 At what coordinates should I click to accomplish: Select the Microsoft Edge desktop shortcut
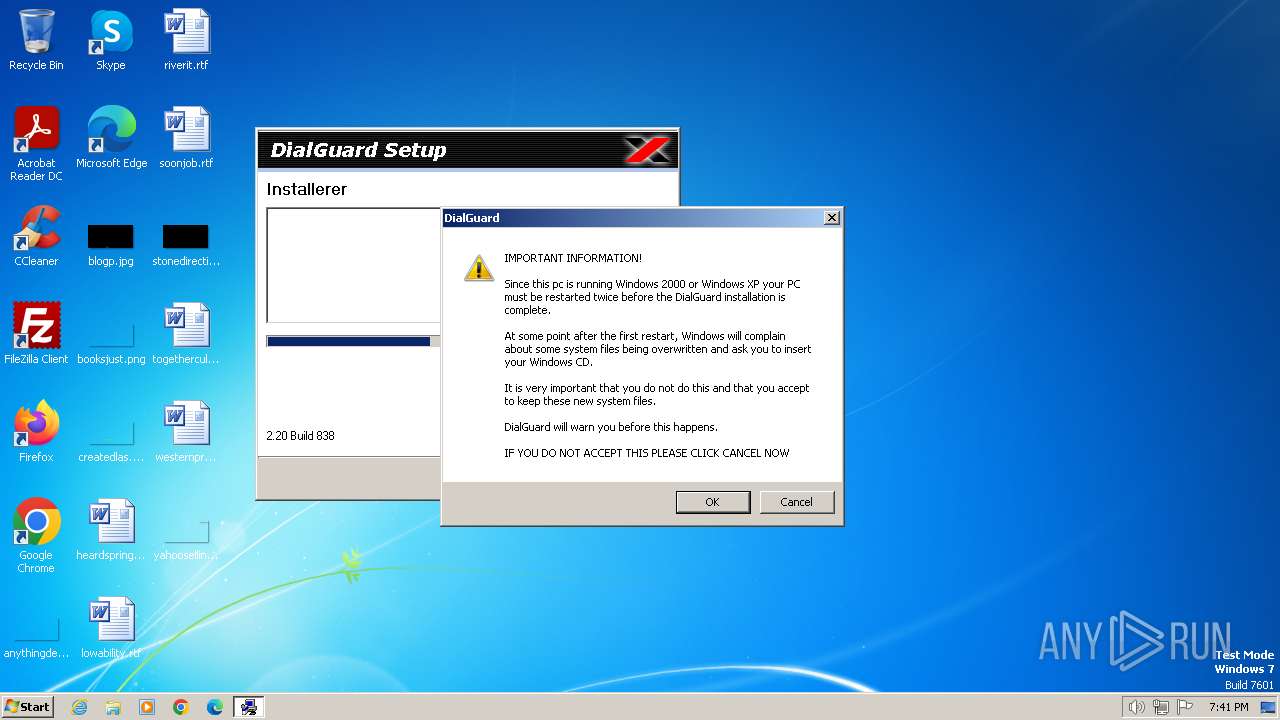tap(111, 139)
